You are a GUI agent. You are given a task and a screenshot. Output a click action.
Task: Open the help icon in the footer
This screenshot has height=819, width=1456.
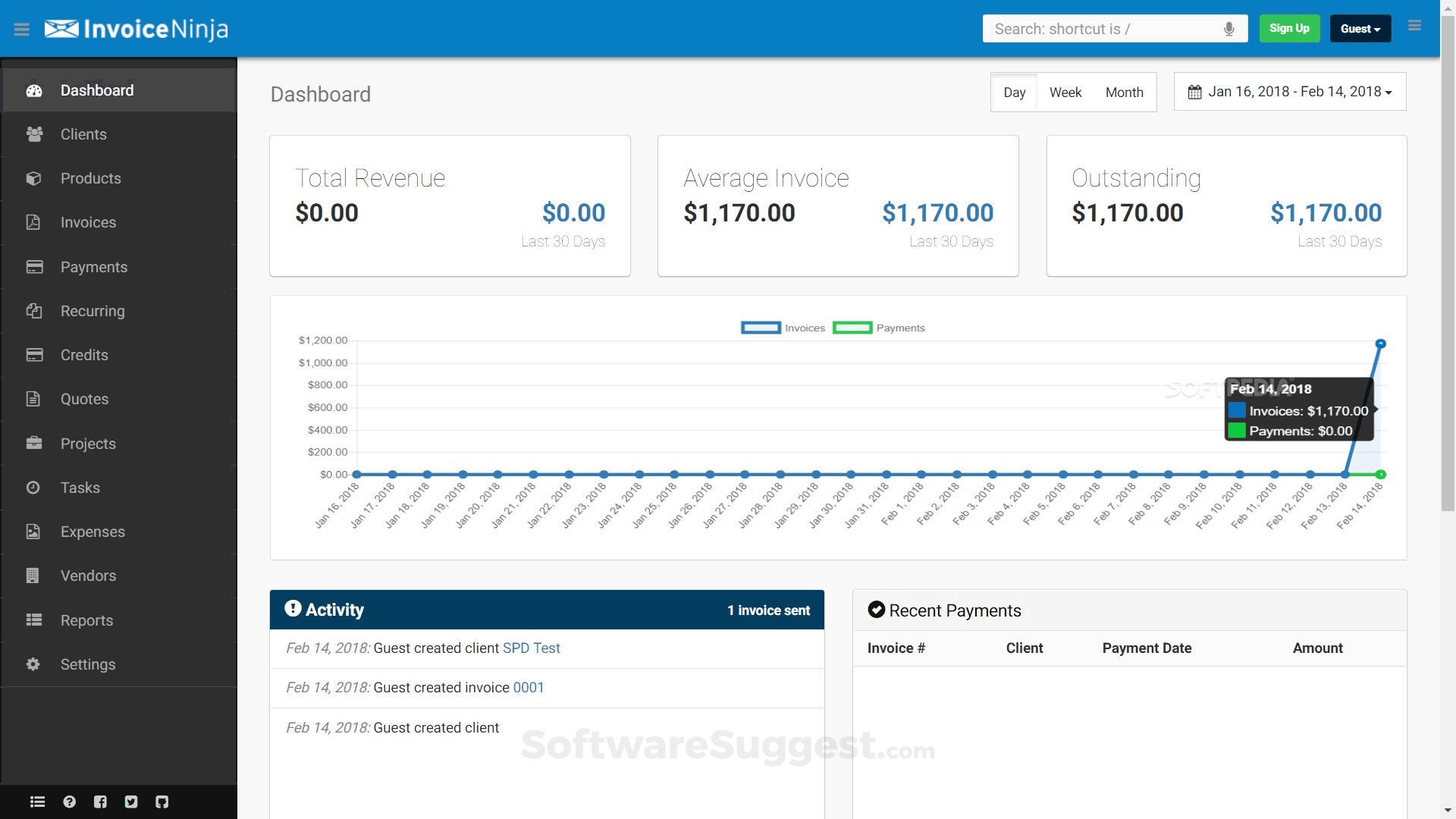click(x=69, y=802)
